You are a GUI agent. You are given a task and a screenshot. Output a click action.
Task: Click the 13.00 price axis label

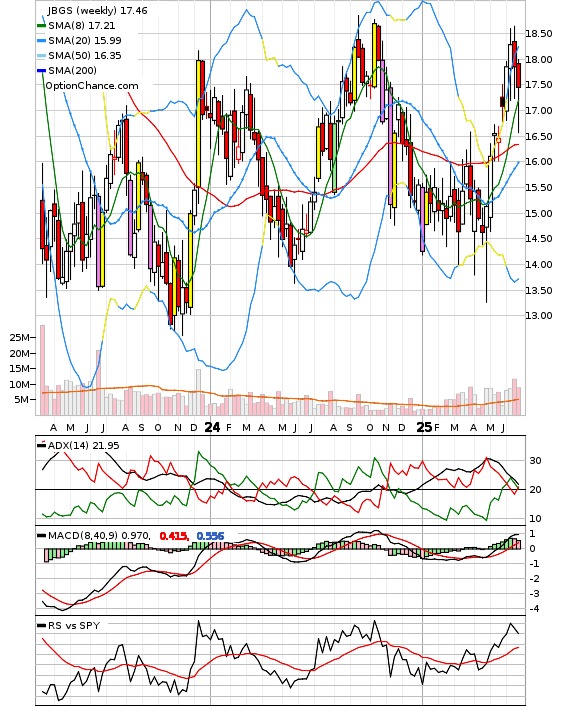coord(539,316)
